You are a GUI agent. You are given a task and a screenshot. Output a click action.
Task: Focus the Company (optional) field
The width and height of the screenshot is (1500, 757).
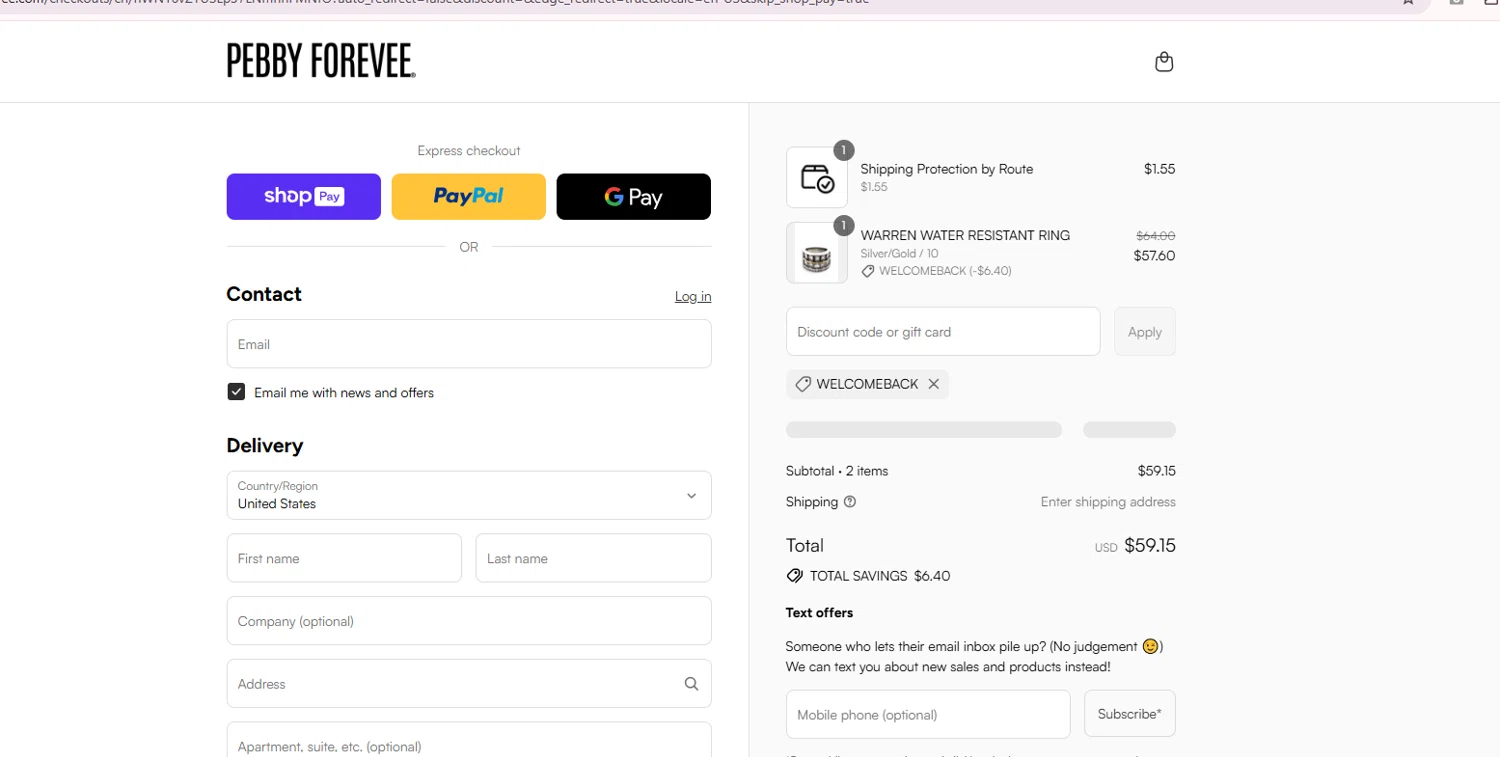click(469, 621)
